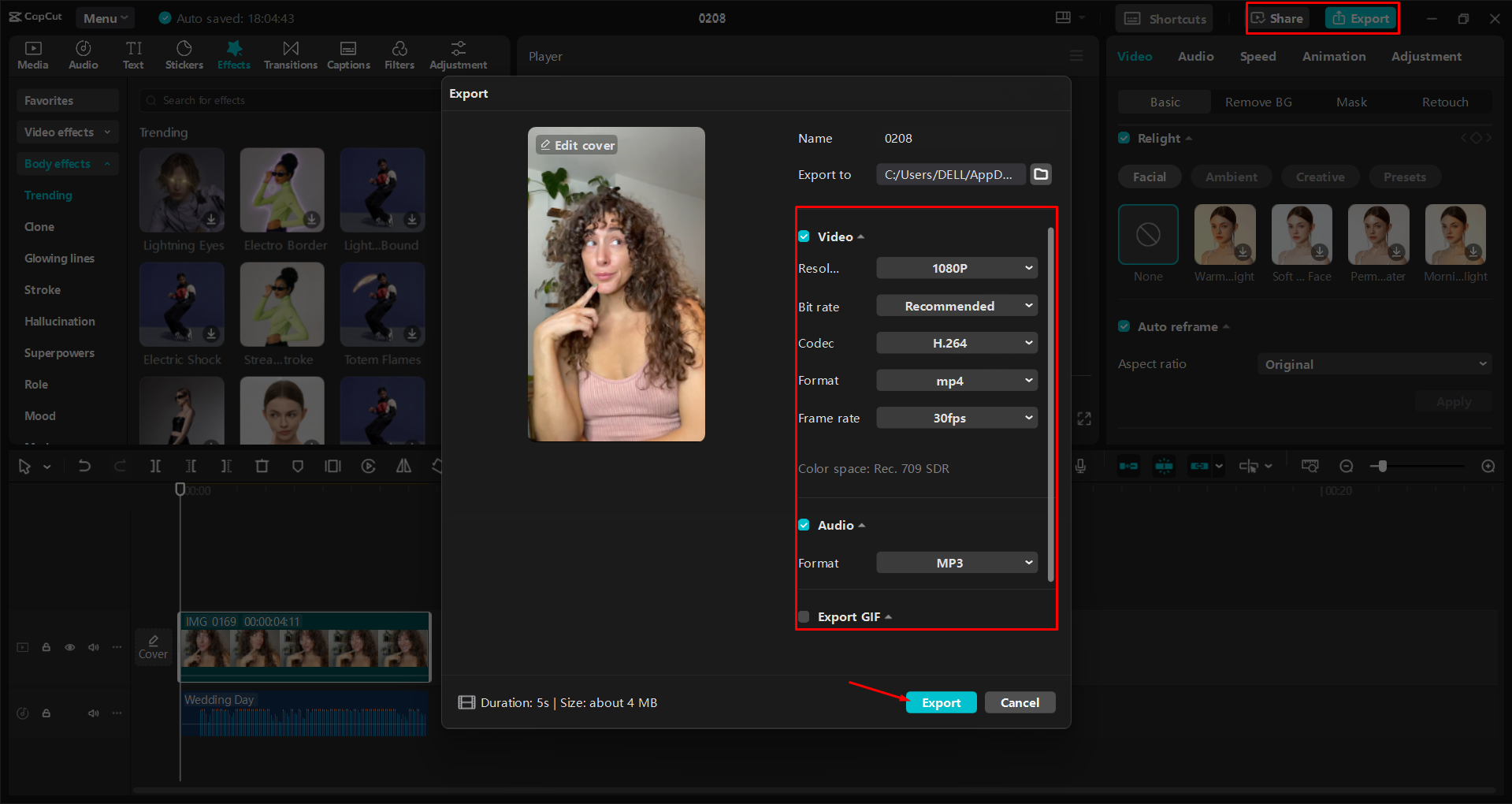
Task: Click the player menu hamburger icon
Action: pos(1076,56)
